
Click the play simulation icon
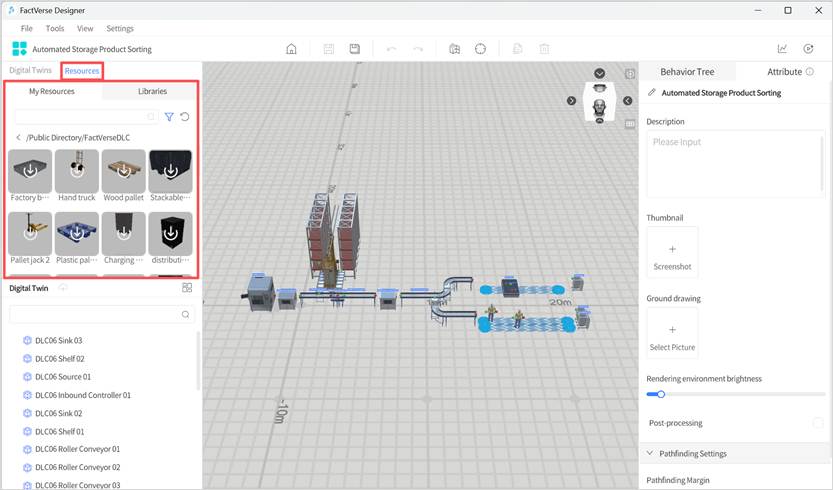[x=808, y=49]
